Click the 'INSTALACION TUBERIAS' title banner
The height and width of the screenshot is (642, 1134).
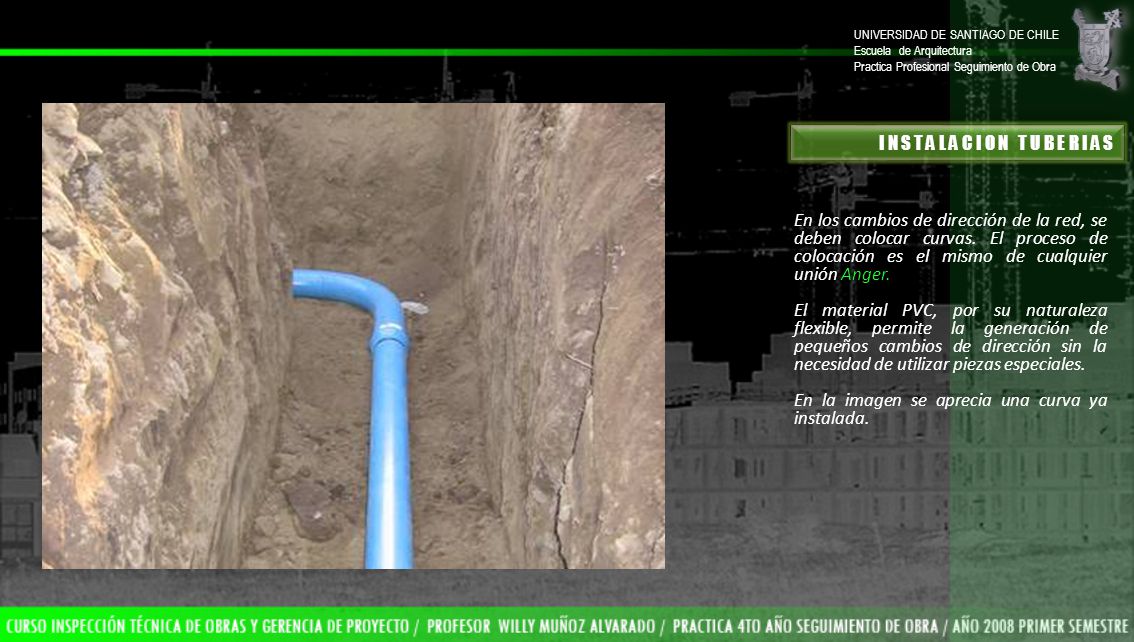(957, 142)
